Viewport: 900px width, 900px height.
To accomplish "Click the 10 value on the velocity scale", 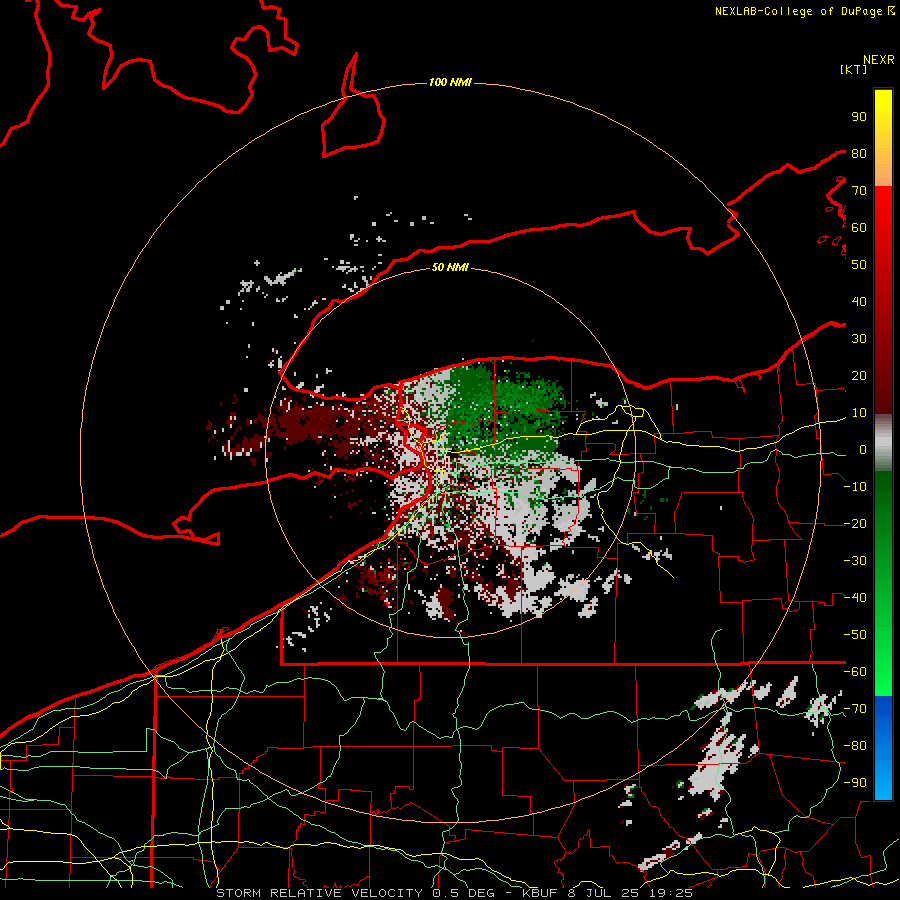I will coord(859,413).
